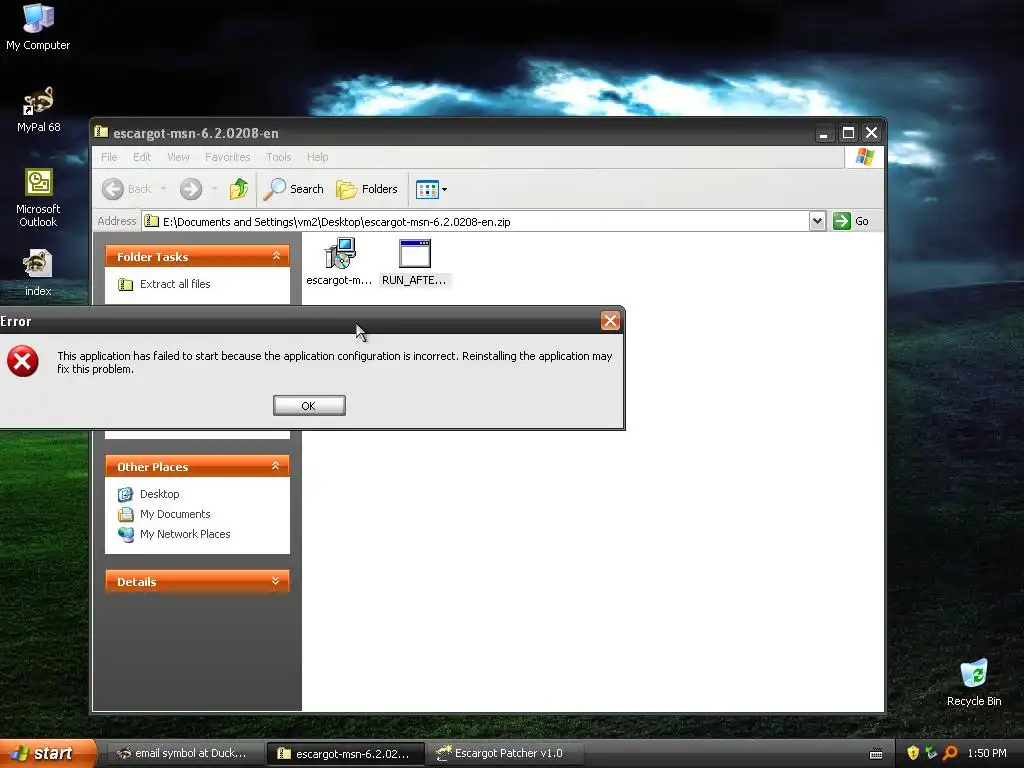This screenshot has height=768, width=1024.
Task: Open Forward button history dropdown arrow
Action: (214, 189)
